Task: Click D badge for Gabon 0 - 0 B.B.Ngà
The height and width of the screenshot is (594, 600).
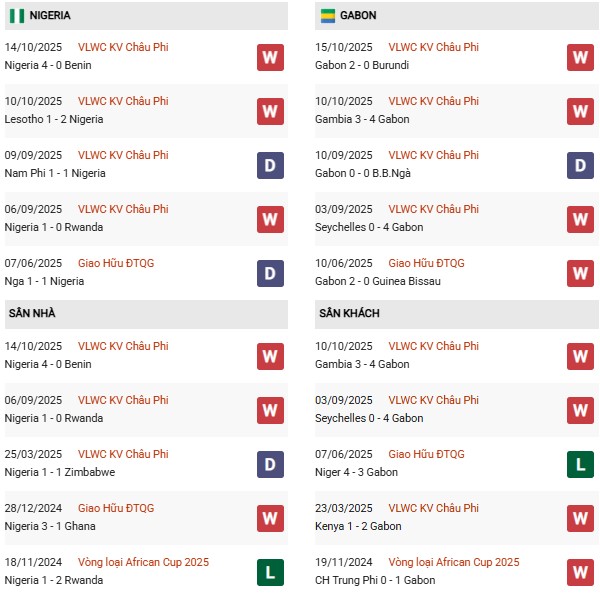Action: 580,165
